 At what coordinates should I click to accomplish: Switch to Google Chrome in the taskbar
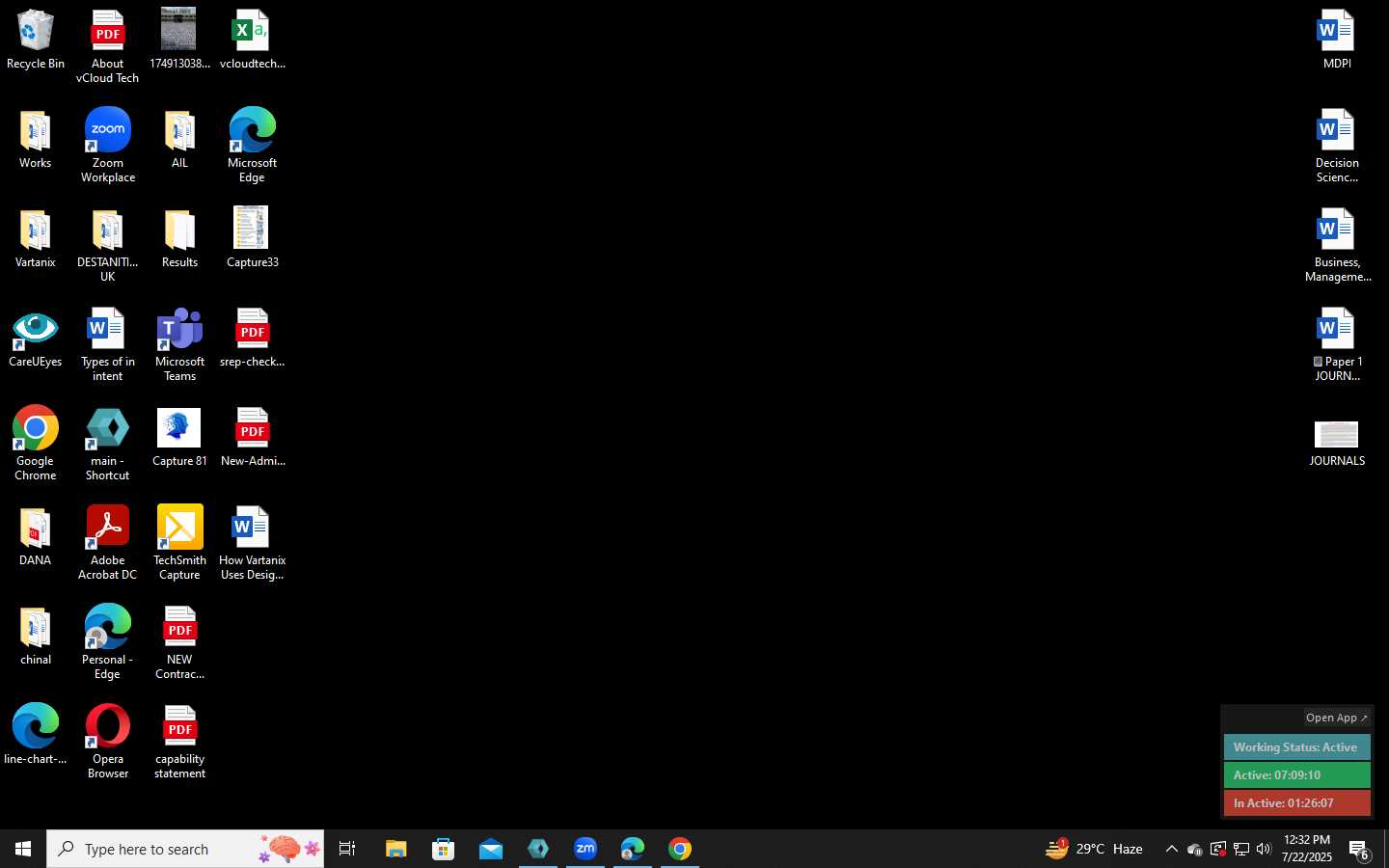(x=680, y=849)
